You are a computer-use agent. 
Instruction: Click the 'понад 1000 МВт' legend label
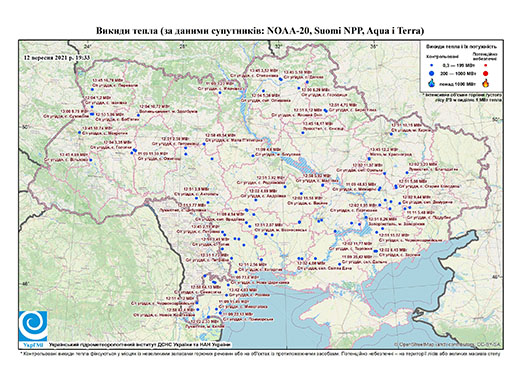pos(459,84)
